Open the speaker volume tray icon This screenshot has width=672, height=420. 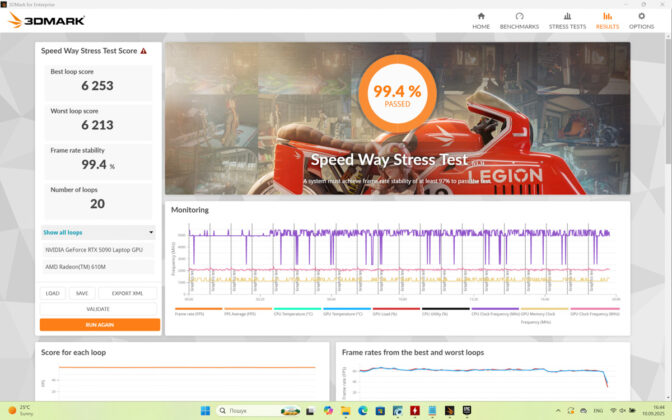[623, 411]
